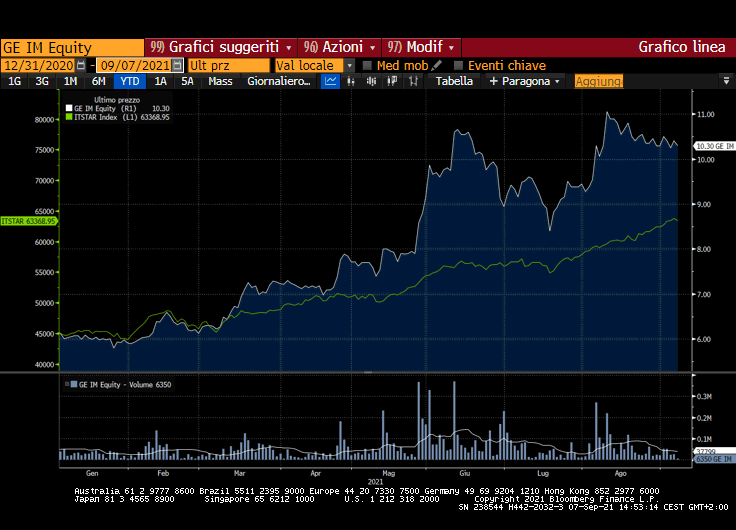This screenshot has width=736, height=530.
Task: Switch to the bar chart style icon
Action: pos(351,81)
